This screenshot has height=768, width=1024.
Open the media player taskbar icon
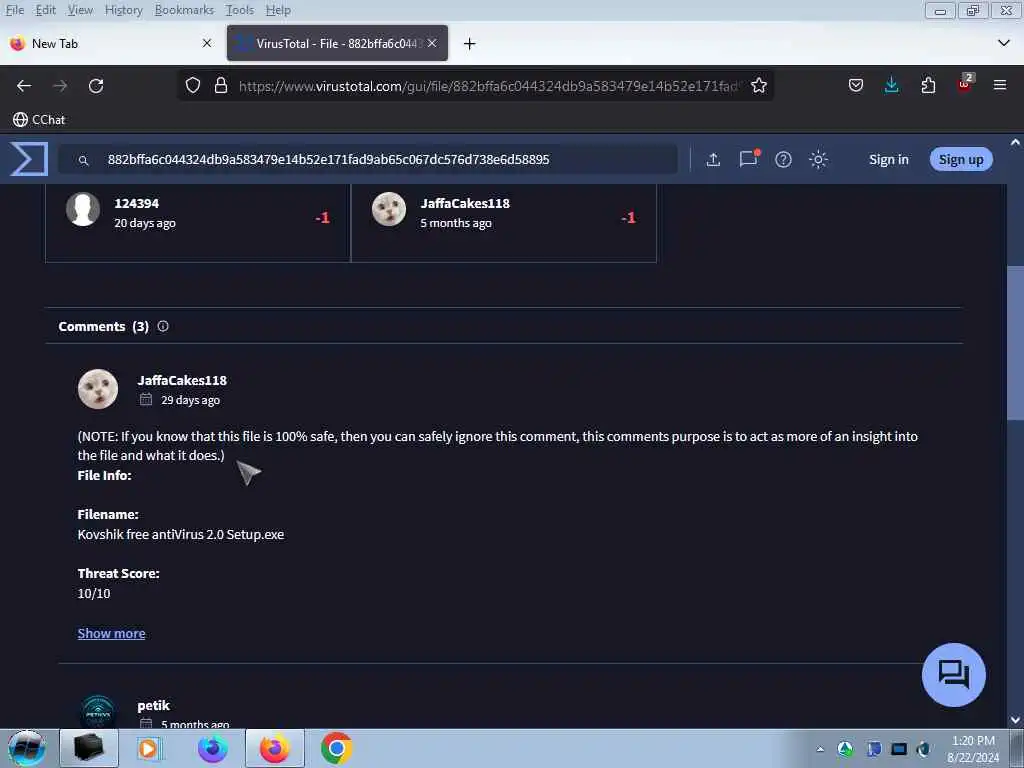(148, 748)
